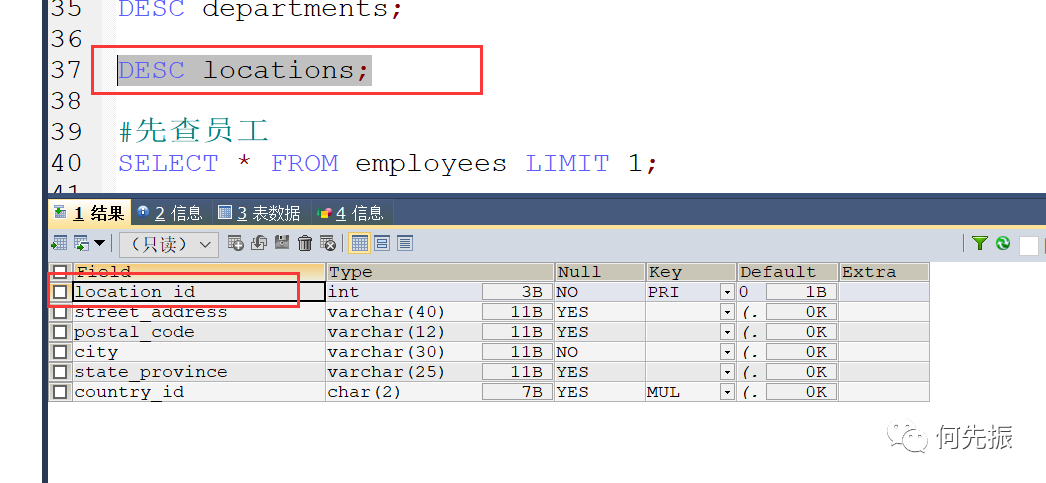The width and height of the screenshot is (1046, 483).
Task: Check the location_id row checkbox
Action: coord(60,292)
